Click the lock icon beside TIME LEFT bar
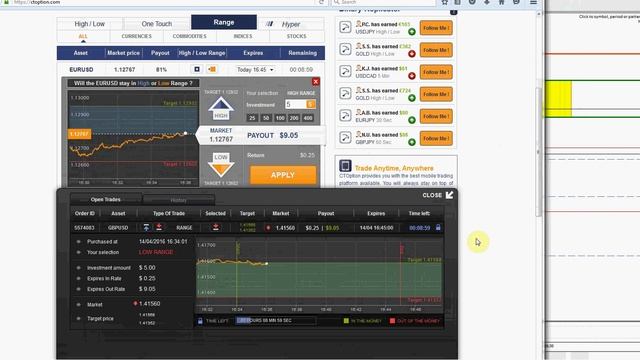Image resolution: width=640 pixels, height=360 pixels. [200, 321]
